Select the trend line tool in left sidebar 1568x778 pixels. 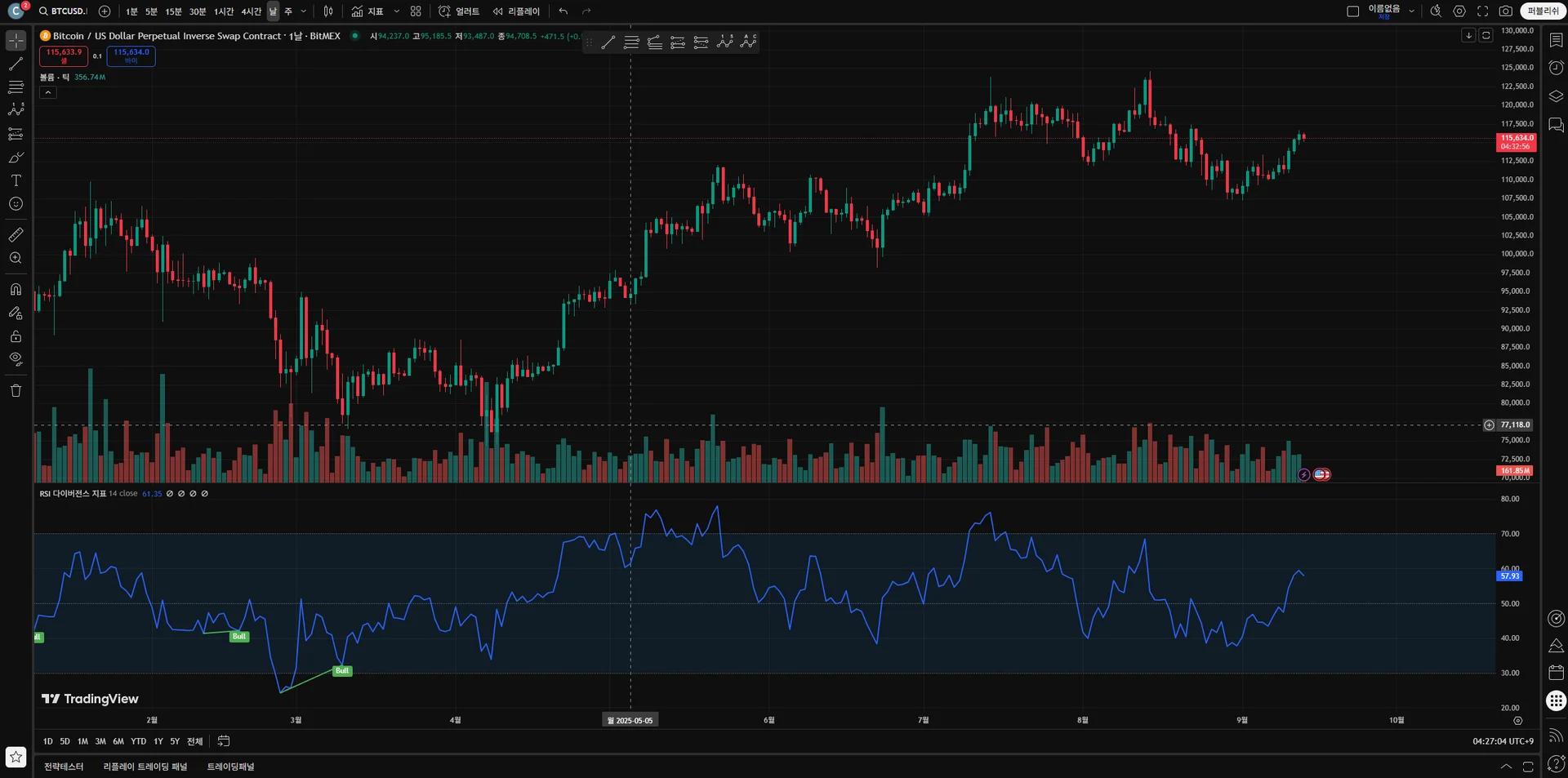click(x=16, y=64)
